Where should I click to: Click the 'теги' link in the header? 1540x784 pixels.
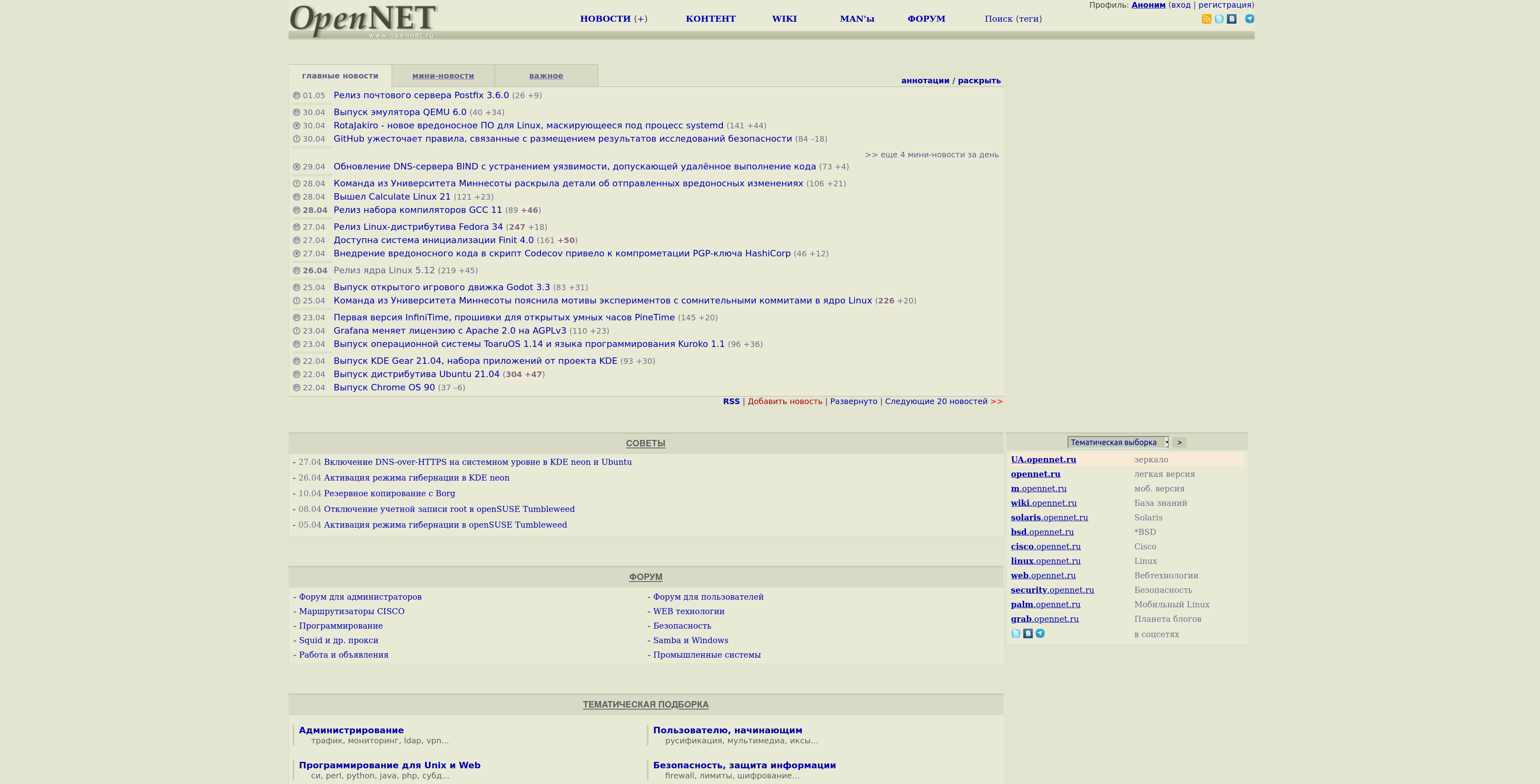[x=1029, y=19]
